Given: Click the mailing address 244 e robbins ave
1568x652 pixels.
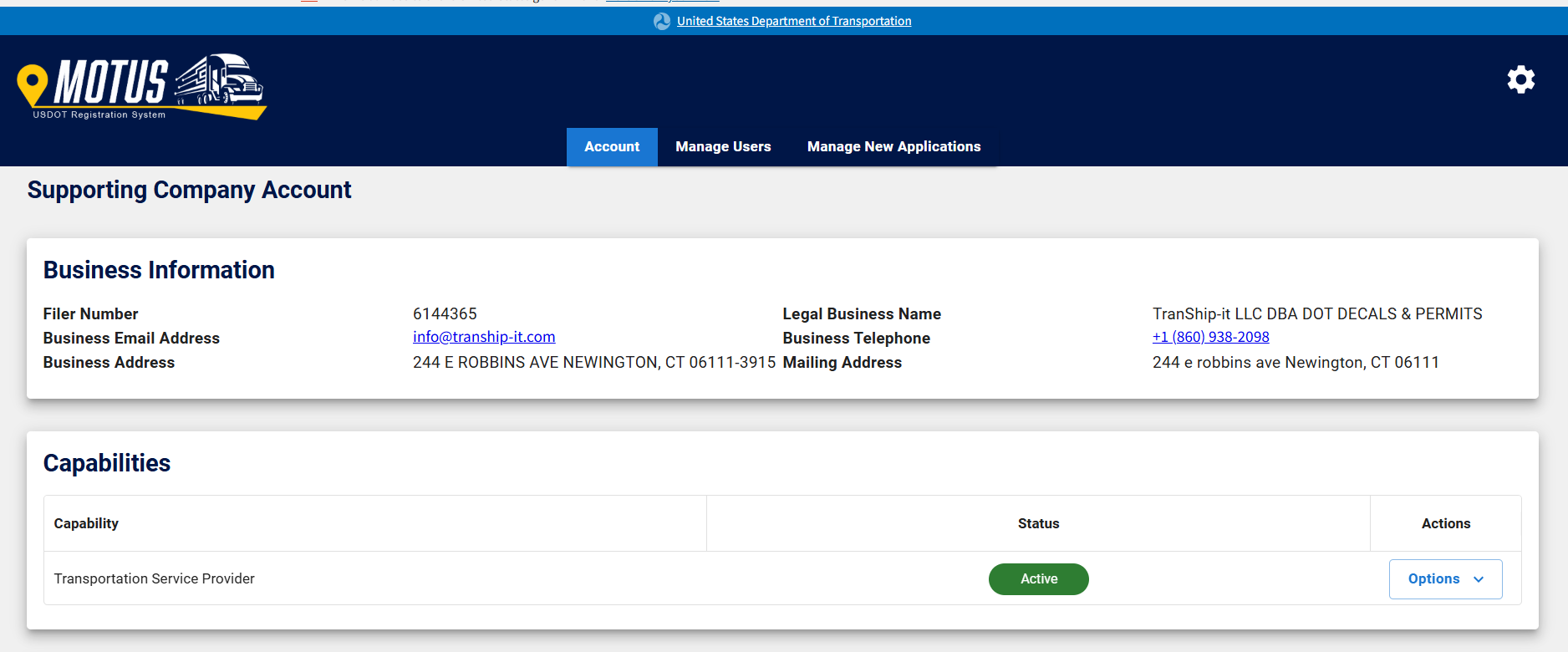Looking at the screenshot, I should [1296, 362].
